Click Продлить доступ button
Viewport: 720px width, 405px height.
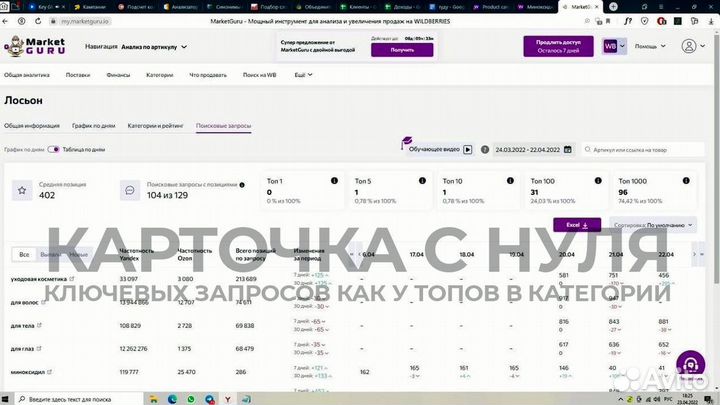coord(558,46)
